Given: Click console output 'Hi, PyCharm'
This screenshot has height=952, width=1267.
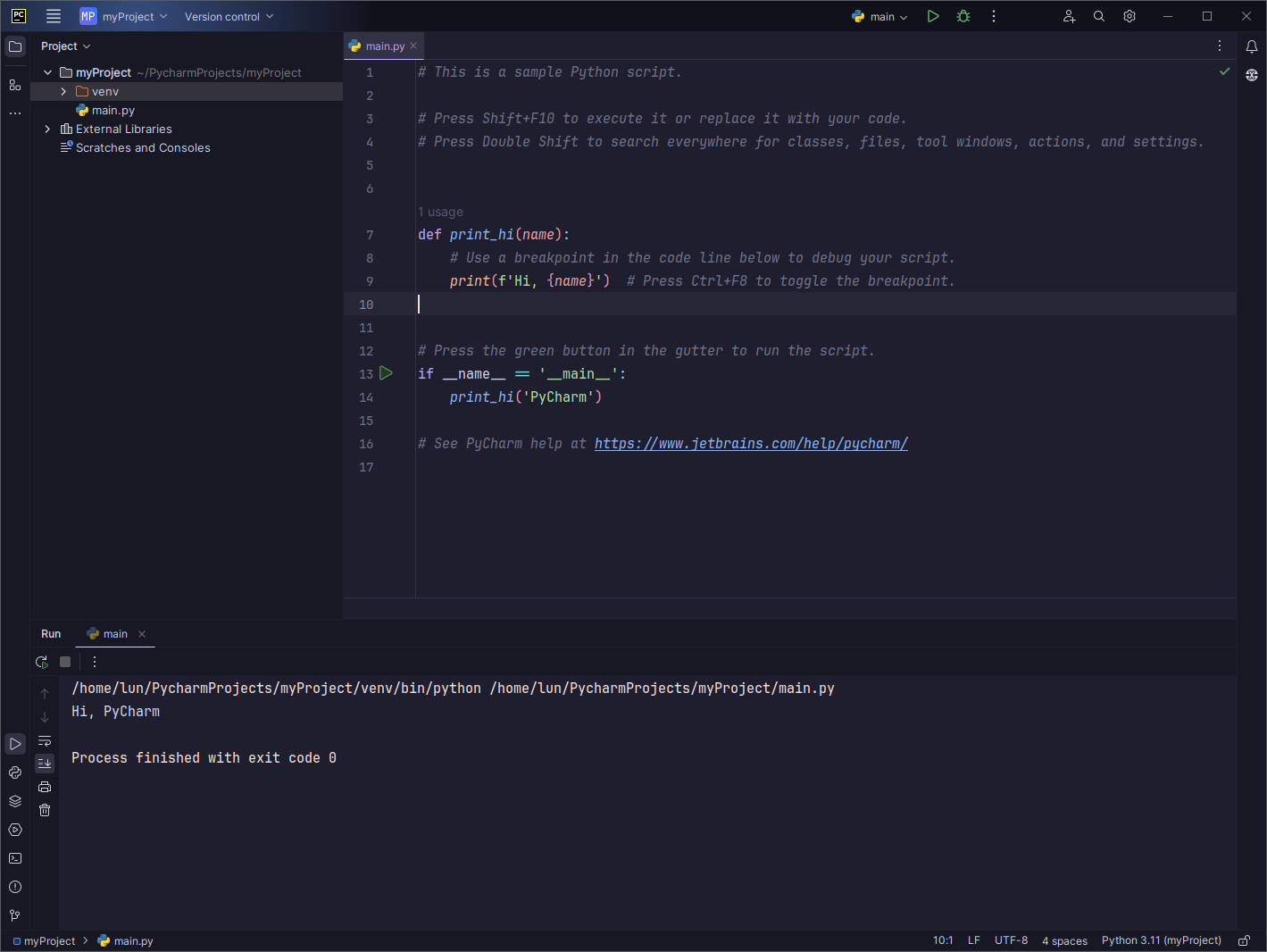Looking at the screenshot, I should point(115,711).
